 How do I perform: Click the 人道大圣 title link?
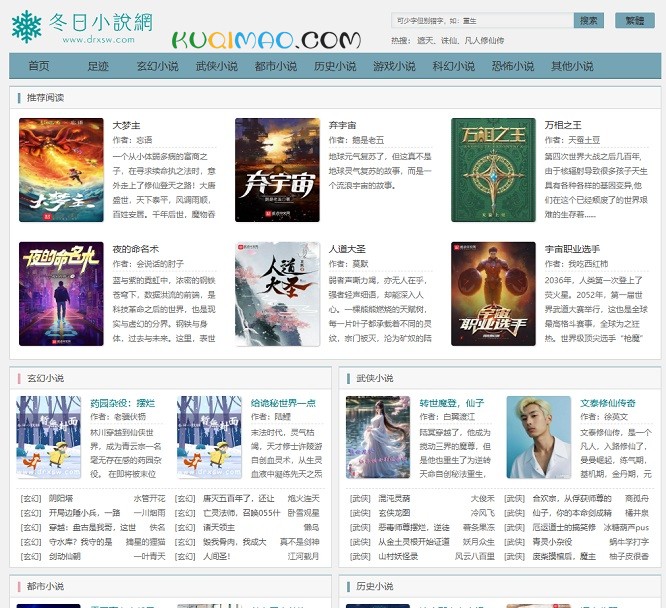pos(347,249)
